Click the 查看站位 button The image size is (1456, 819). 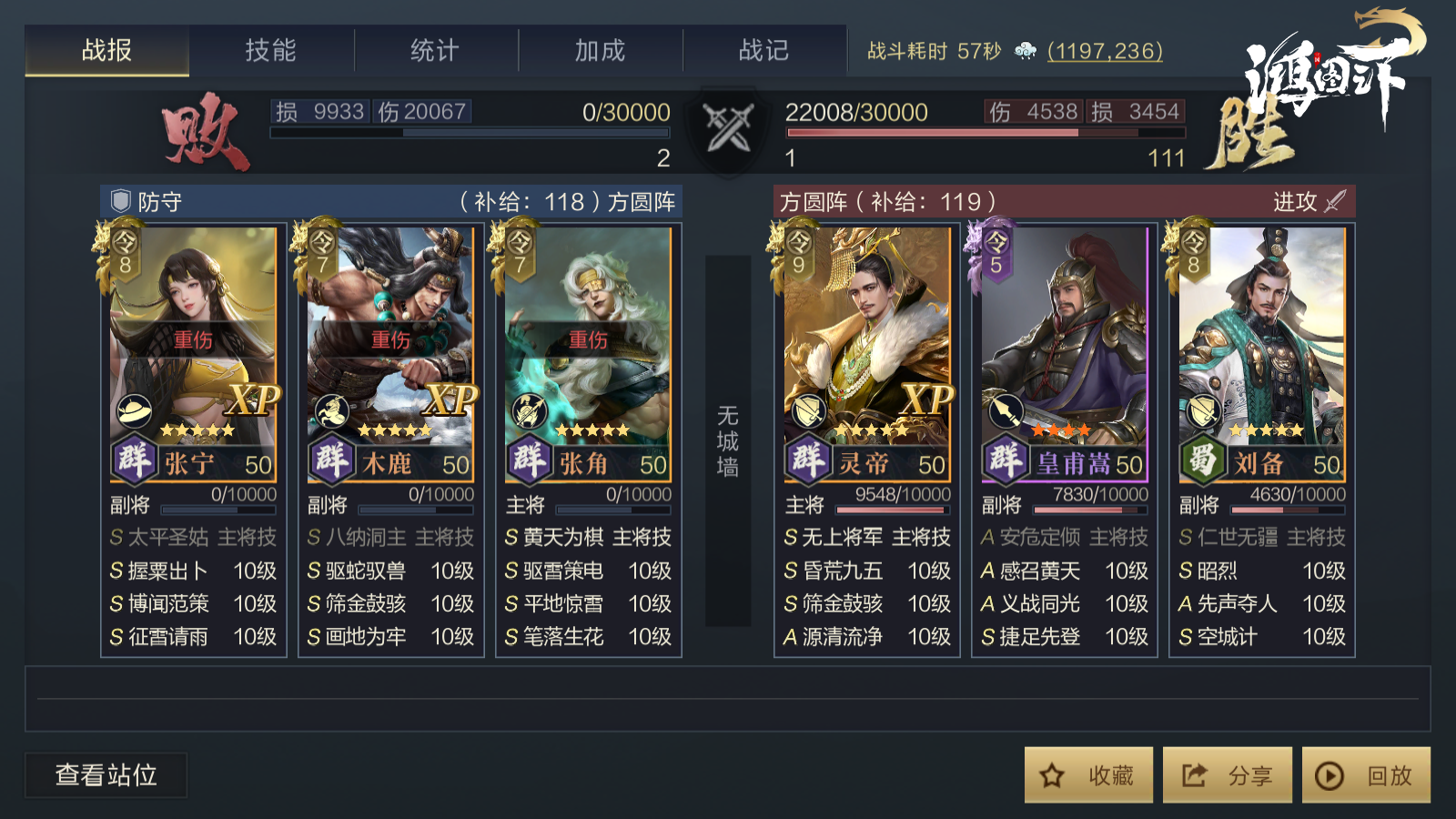(106, 774)
